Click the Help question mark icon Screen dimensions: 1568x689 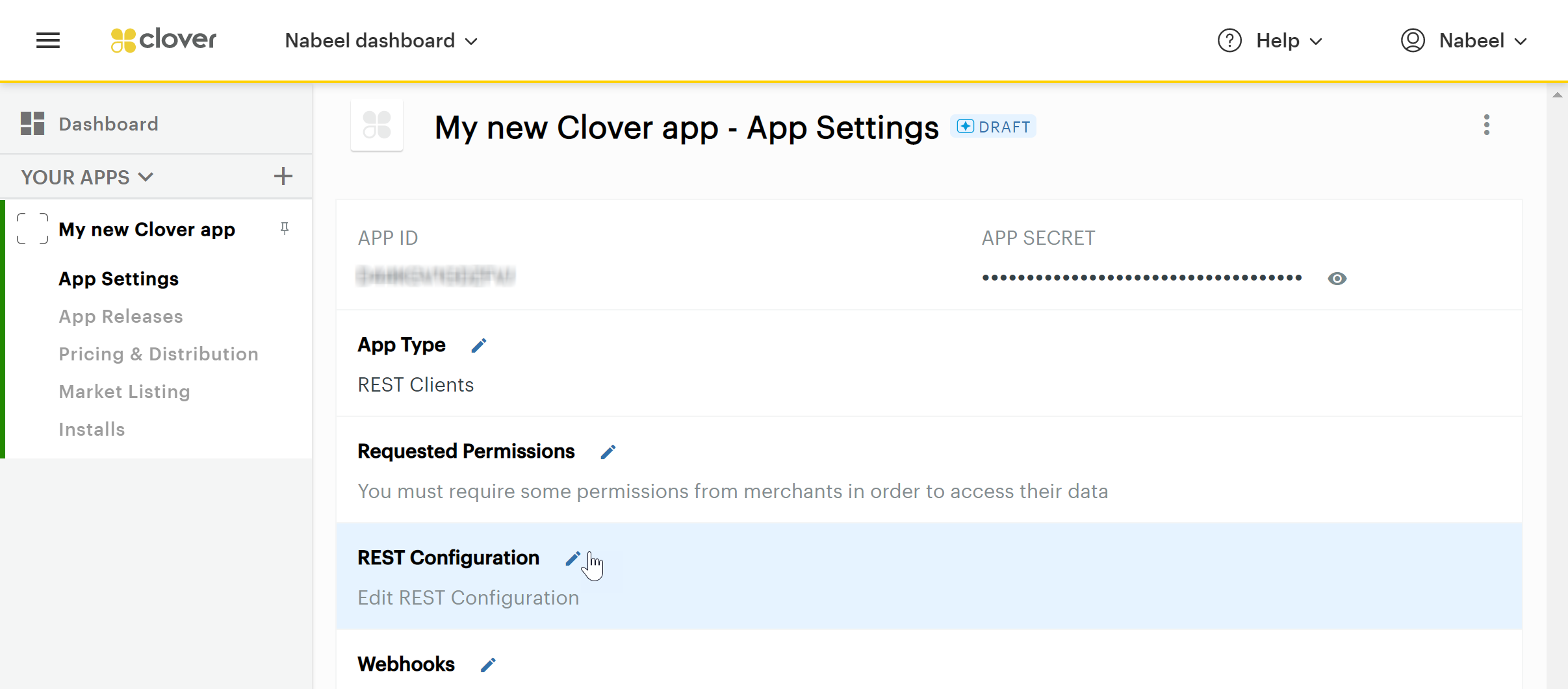coord(1229,41)
